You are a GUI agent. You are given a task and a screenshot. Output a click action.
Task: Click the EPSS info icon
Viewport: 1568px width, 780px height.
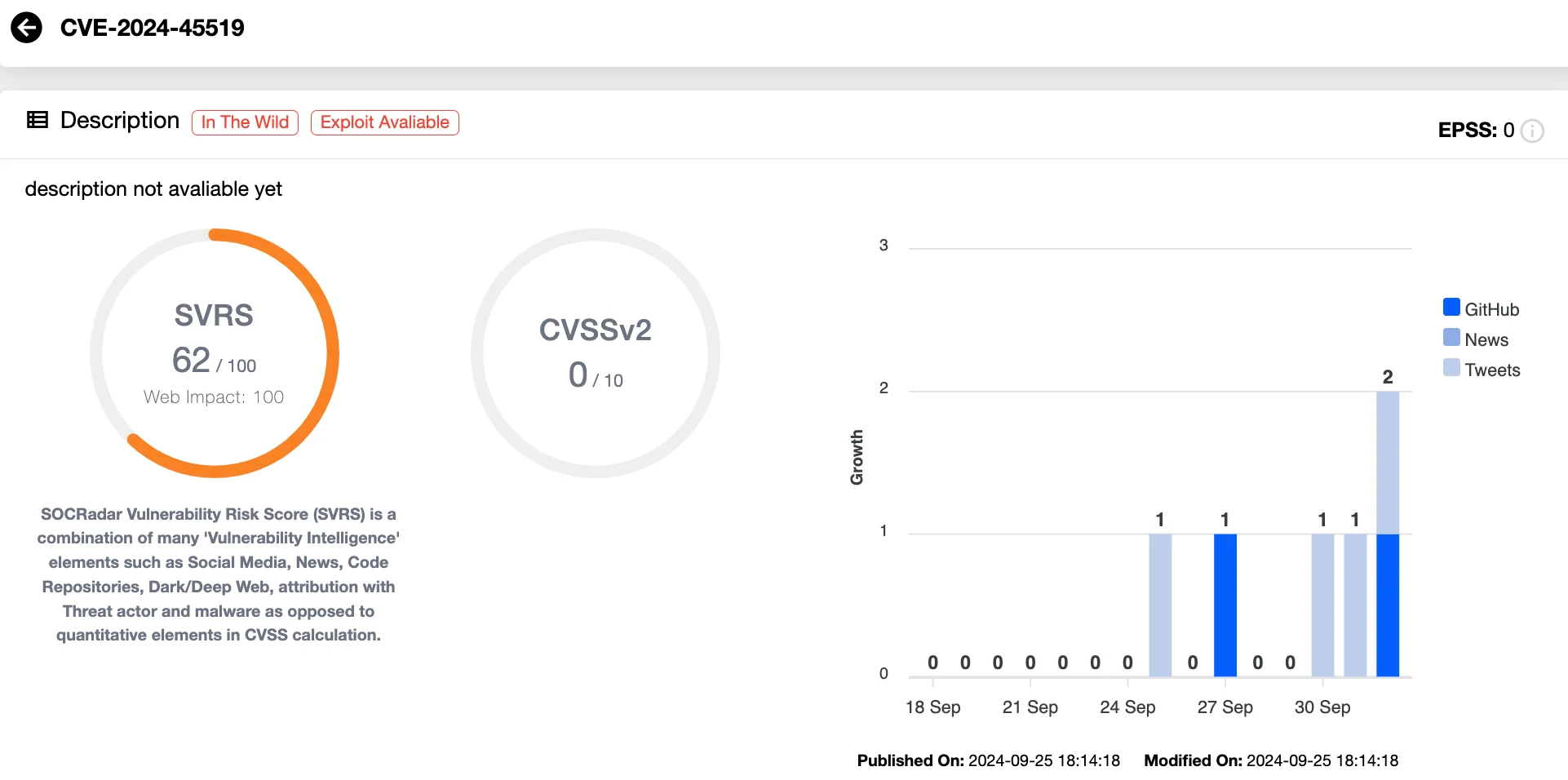point(1532,131)
